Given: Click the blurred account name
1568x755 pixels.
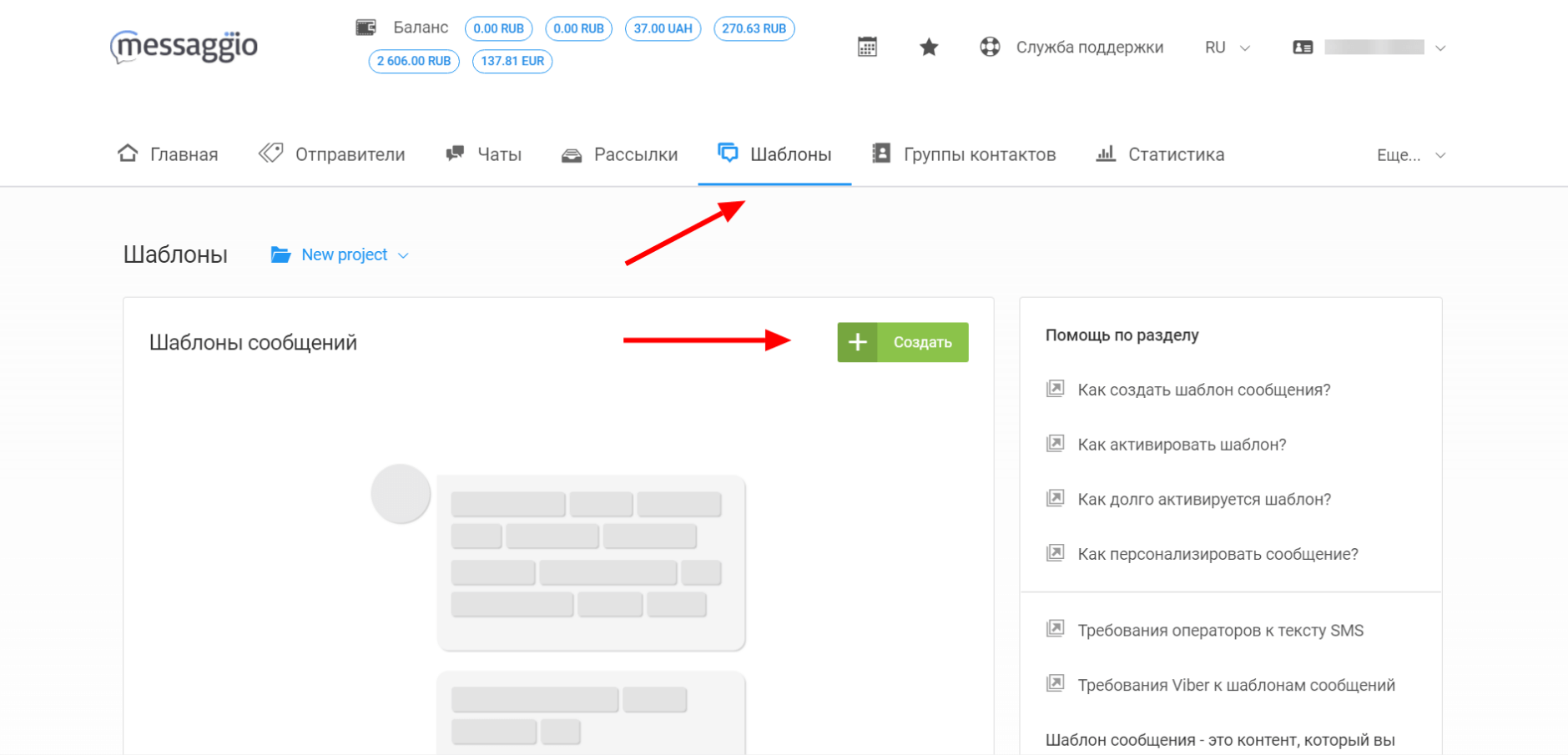Looking at the screenshot, I should point(1374,48).
